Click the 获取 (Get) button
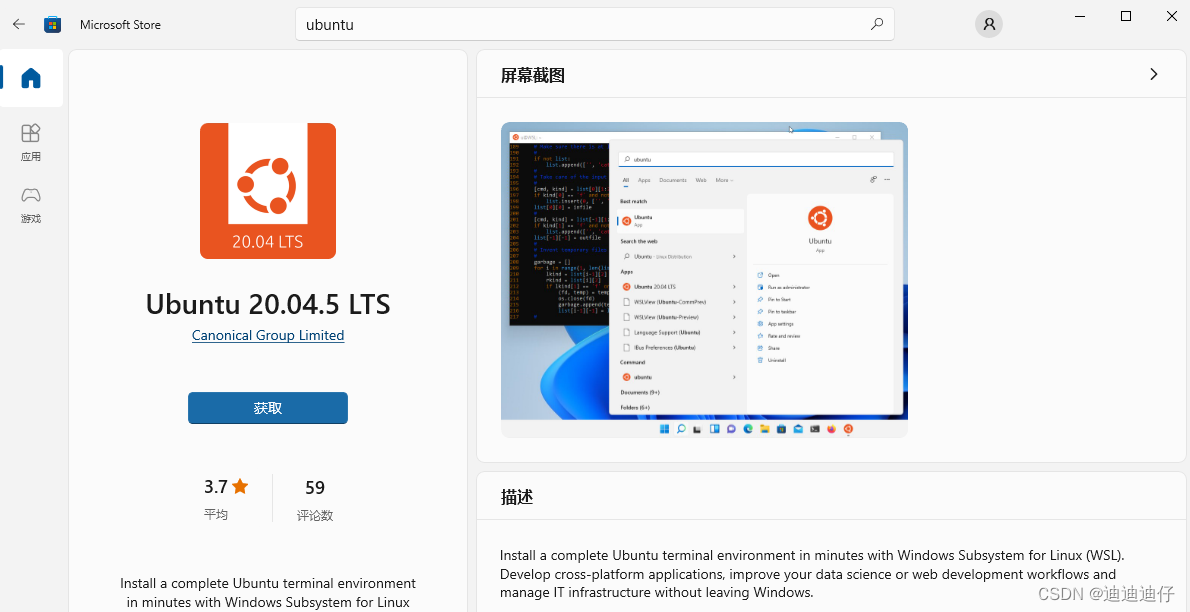The height and width of the screenshot is (612, 1190). click(x=268, y=408)
